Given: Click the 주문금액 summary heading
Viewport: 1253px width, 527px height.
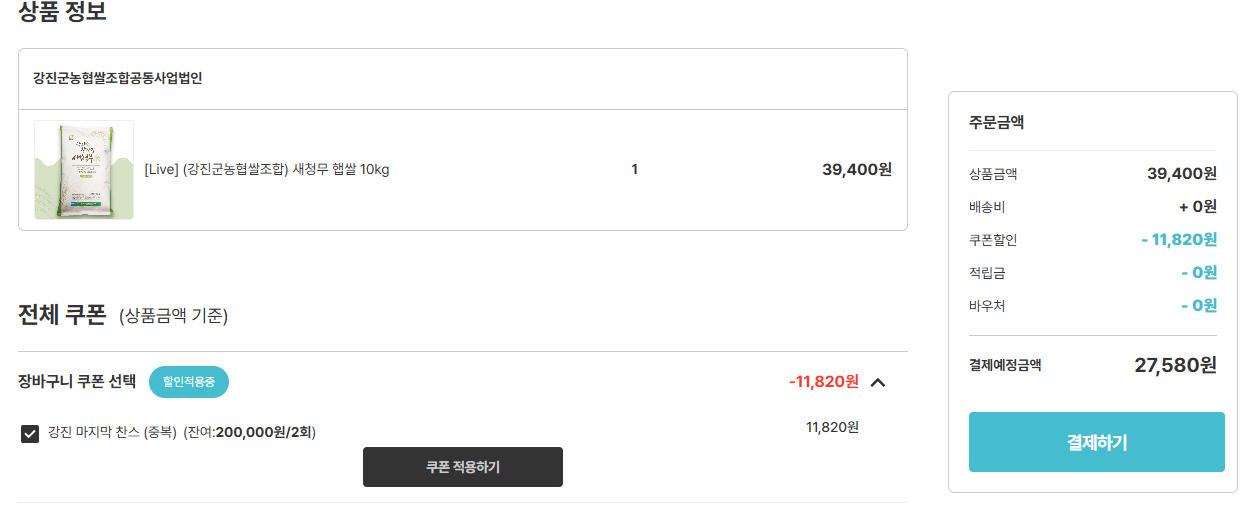Looking at the screenshot, I should coord(996,123).
